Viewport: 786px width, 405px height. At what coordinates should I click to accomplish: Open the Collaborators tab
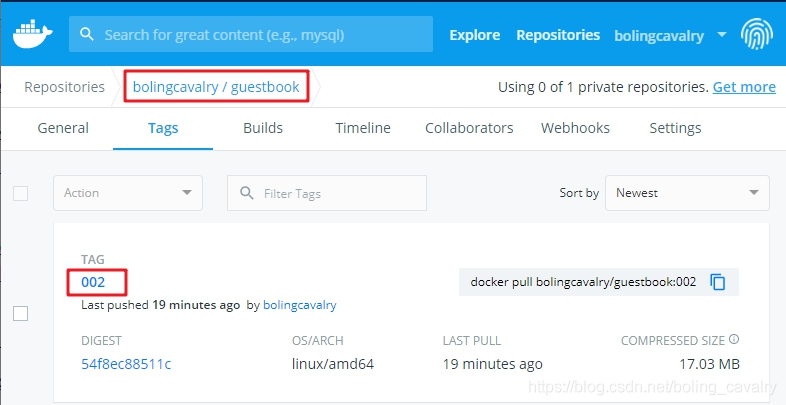pos(469,128)
